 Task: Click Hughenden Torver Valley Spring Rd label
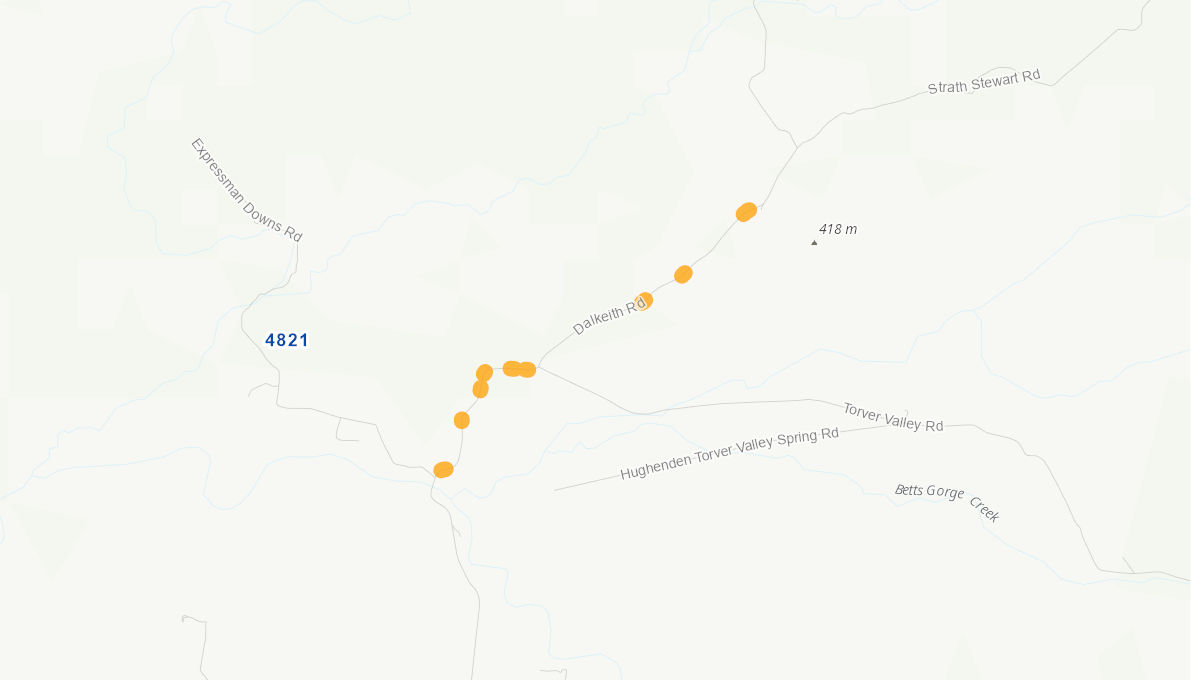tap(729, 453)
